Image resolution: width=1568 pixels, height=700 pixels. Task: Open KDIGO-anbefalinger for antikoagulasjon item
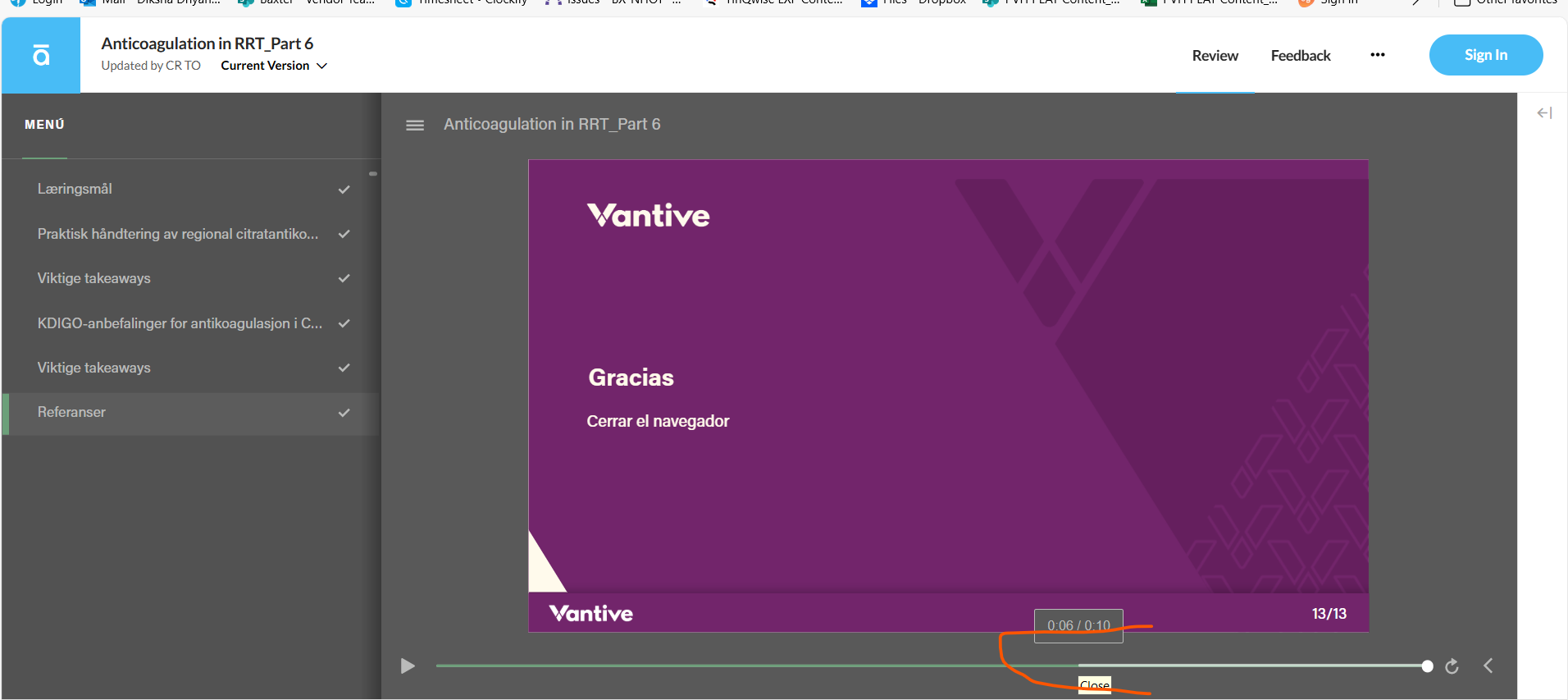(191, 323)
